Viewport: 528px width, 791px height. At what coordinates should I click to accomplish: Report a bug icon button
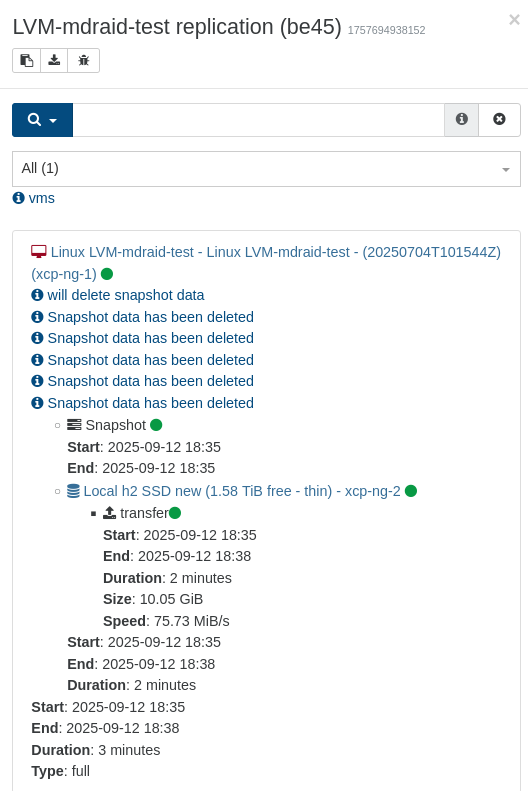[x=84, y=61]
